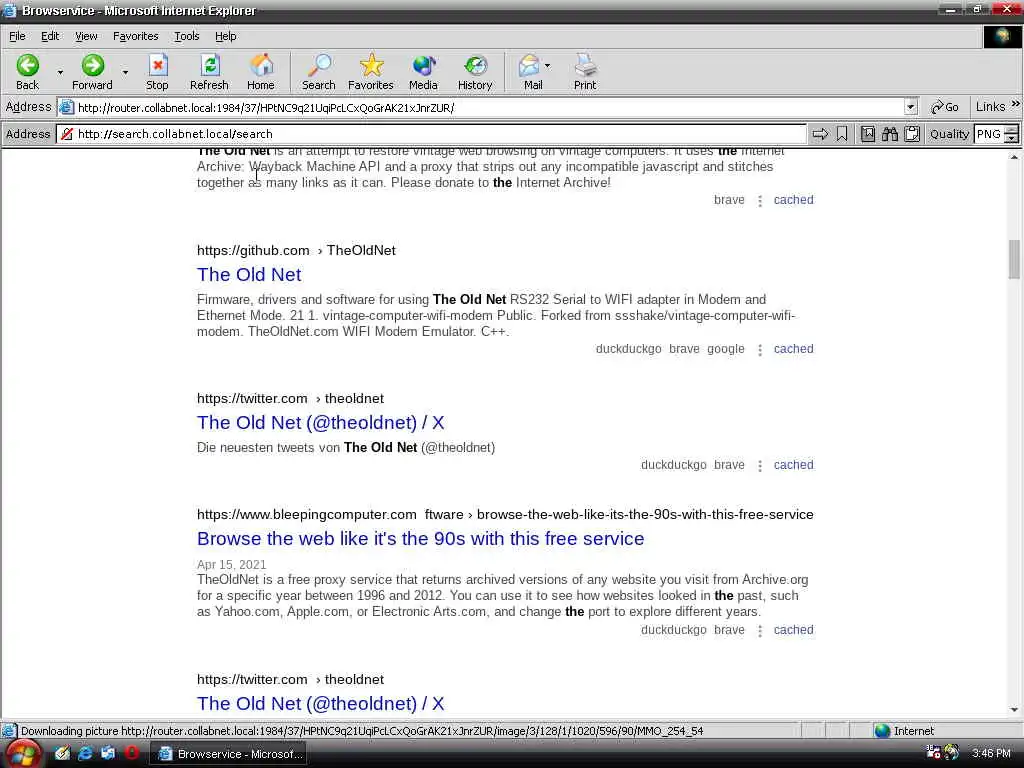Open the IE Search pane
This screenshot has height=768, width=1024.
319,72
